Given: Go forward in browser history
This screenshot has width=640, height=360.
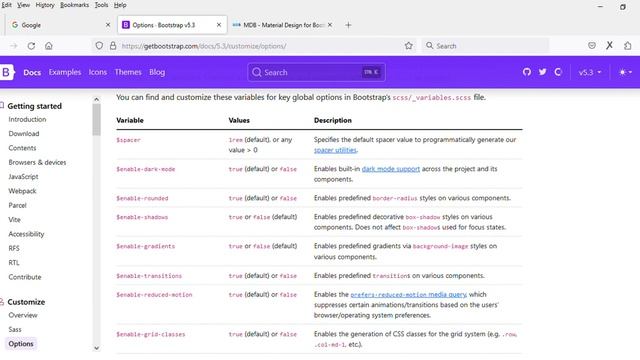Looking at the screenshot, I should point(14,46).
